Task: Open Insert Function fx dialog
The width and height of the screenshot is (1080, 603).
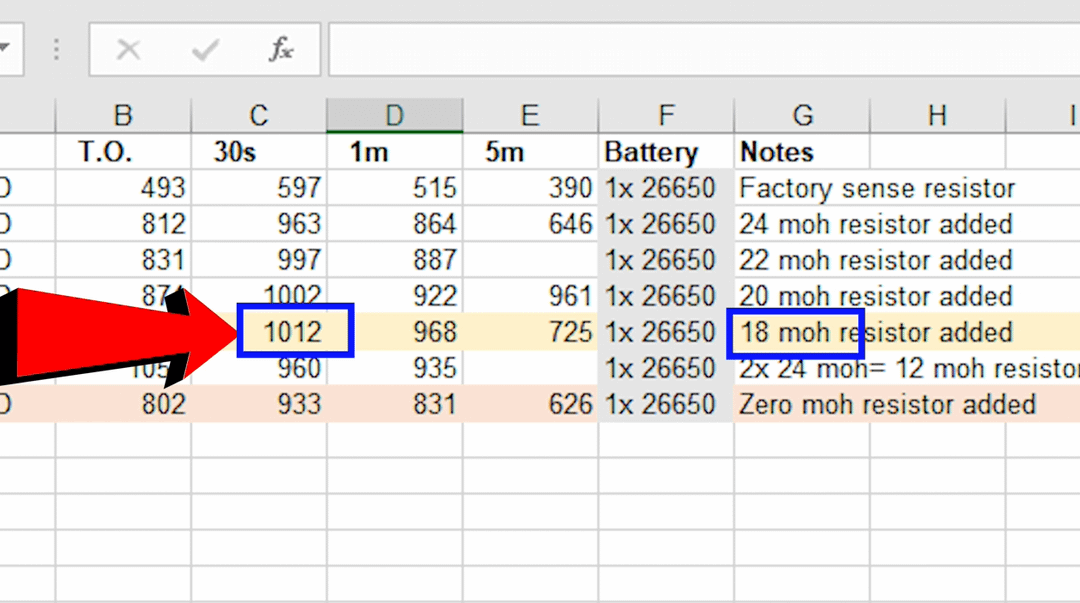Action: [281, 50]
